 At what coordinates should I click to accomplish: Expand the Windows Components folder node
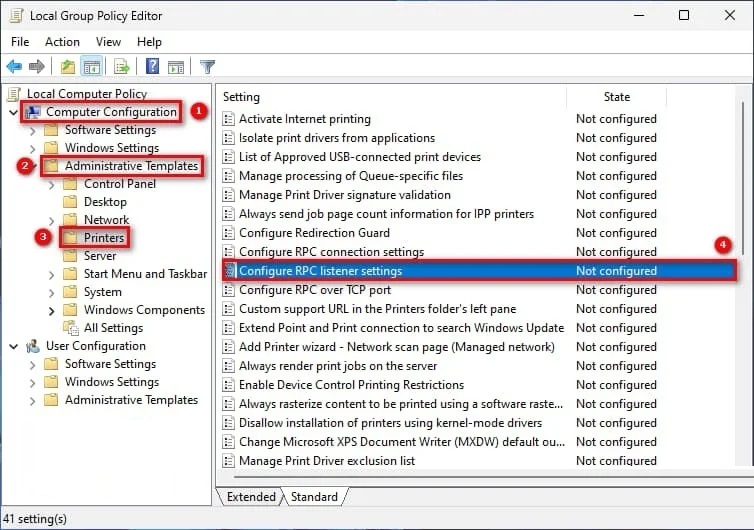click(51, 311)
